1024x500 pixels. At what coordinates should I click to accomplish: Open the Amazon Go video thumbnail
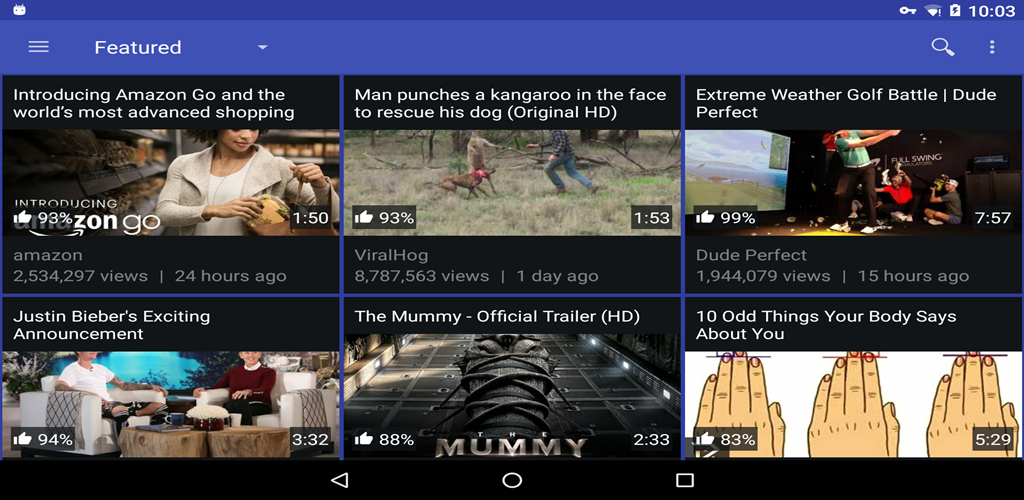(x=171, y=182)
